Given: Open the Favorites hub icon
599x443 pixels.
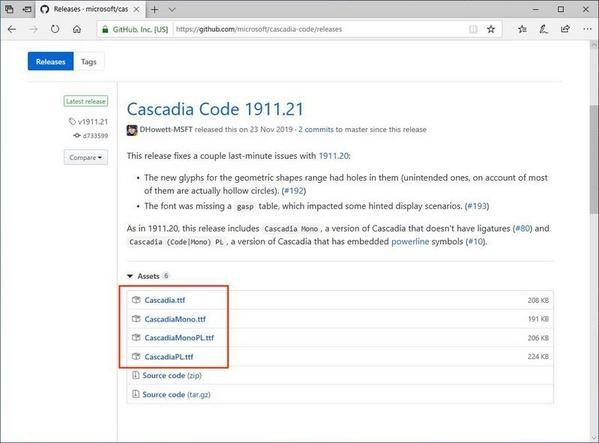Looking at the screenshot, I should click(x=522, y=29).
